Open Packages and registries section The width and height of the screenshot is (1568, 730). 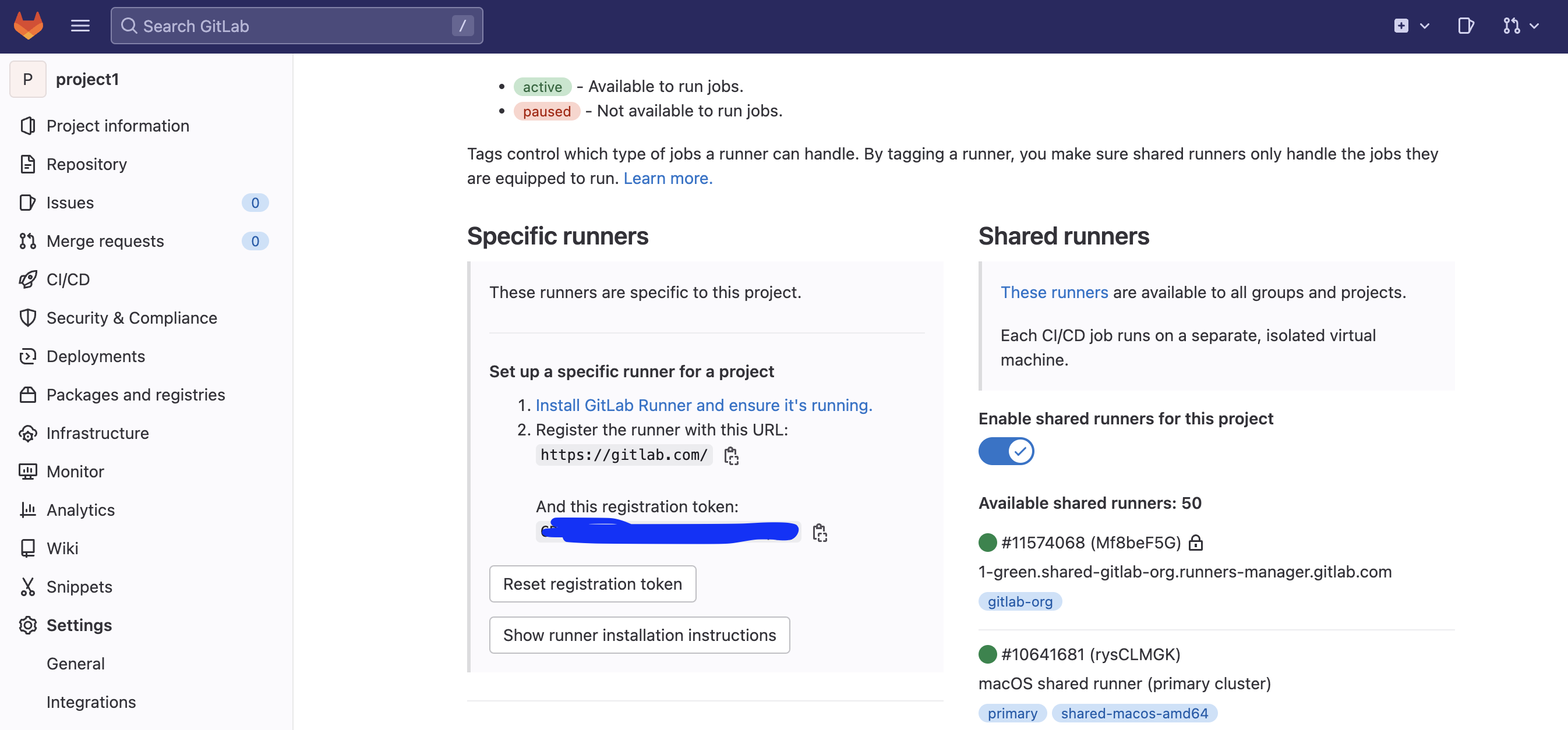click(x=136, y=395)
